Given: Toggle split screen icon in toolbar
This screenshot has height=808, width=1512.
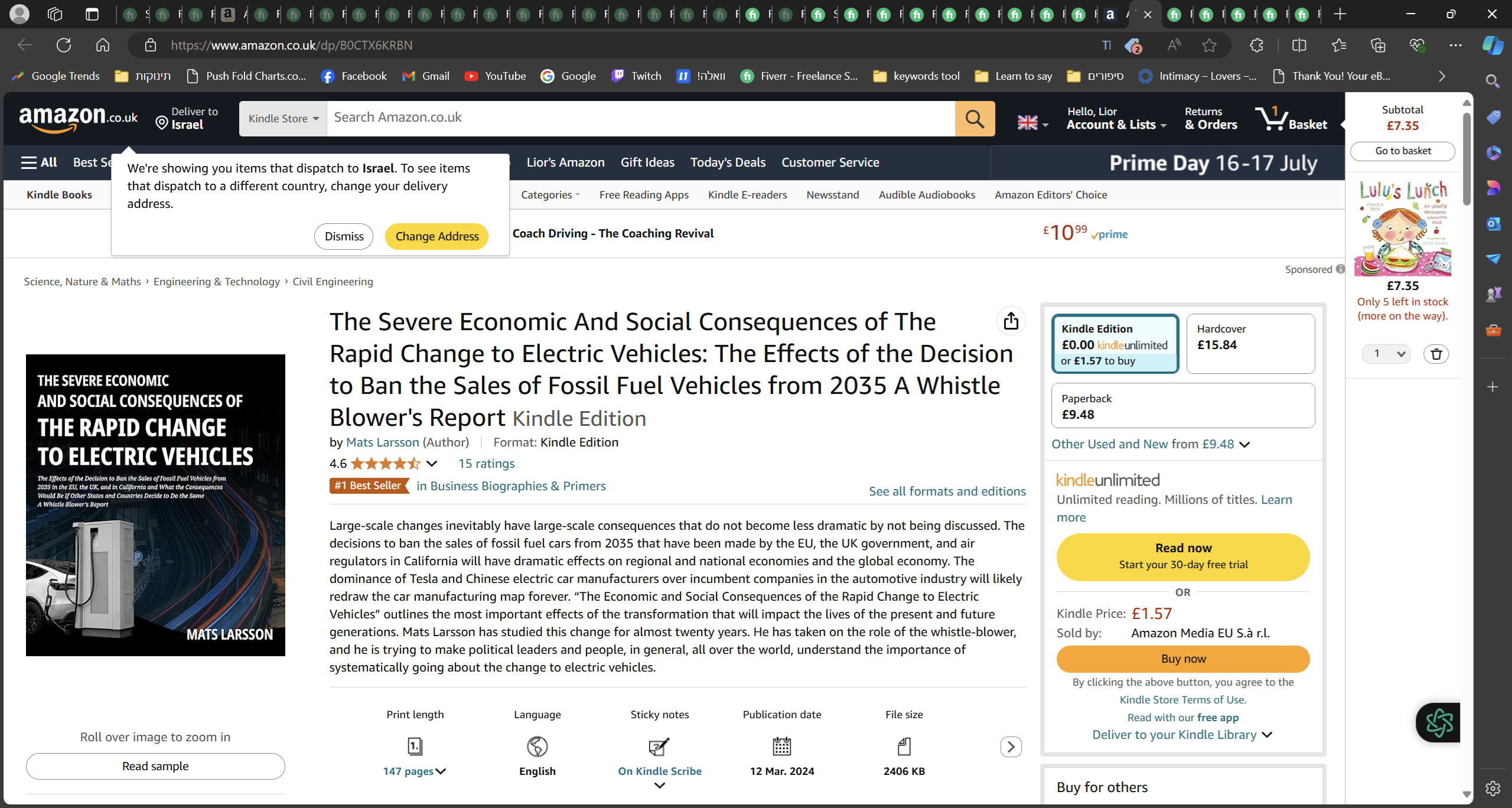Looking at the screenshot, I should 1299,45.
